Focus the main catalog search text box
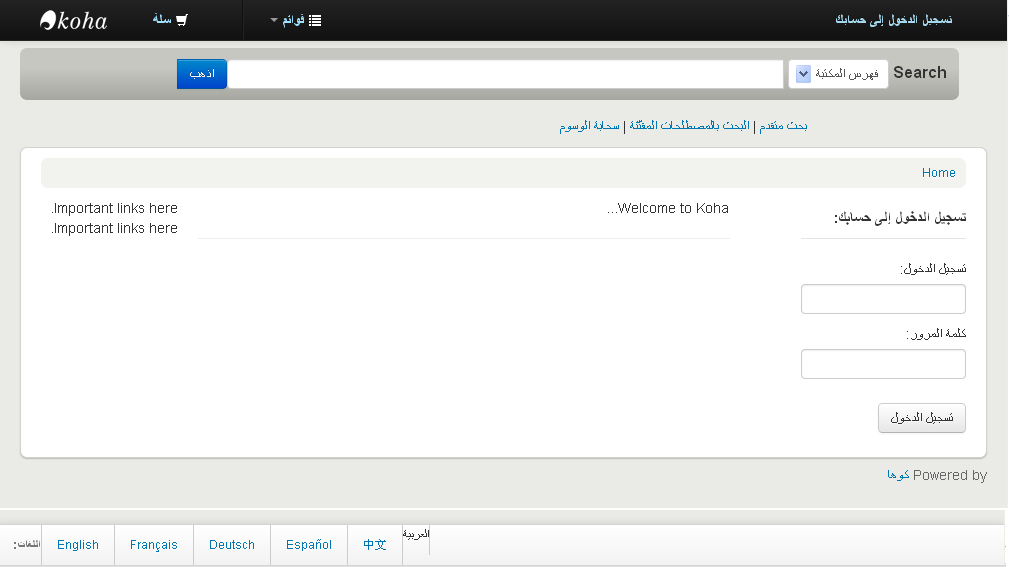 [505, 74]
